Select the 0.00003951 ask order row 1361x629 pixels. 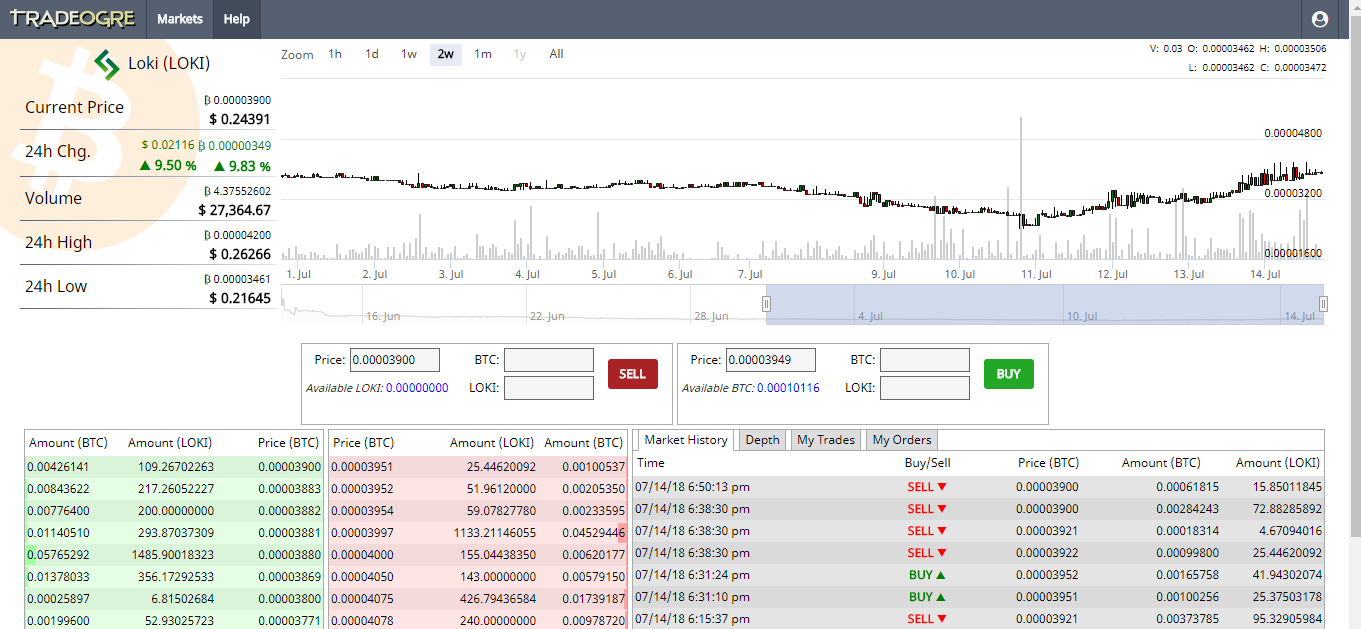click(x=478, y=467)
